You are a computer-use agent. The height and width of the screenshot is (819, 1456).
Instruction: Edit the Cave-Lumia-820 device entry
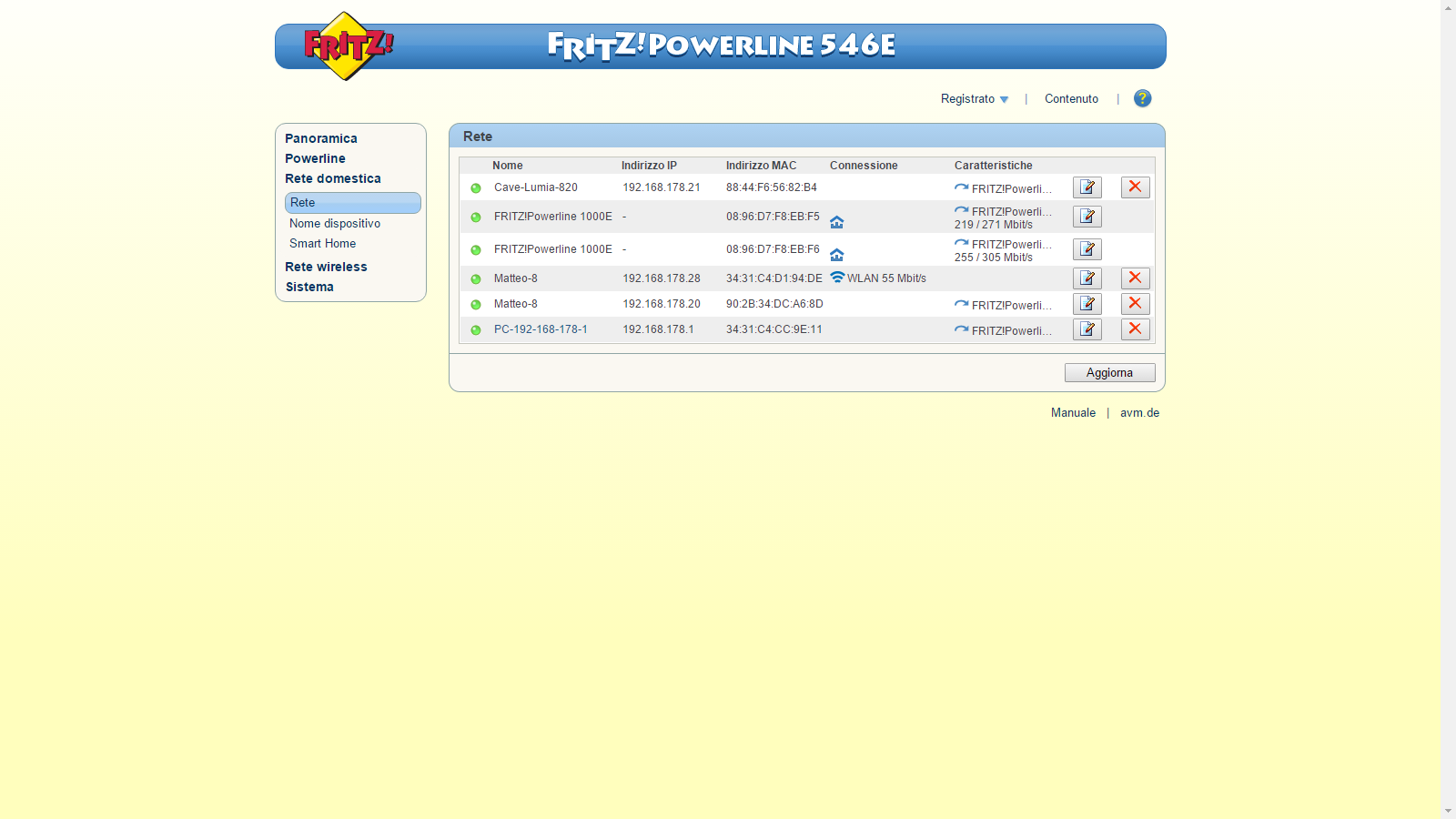(x=1087, y=187)
